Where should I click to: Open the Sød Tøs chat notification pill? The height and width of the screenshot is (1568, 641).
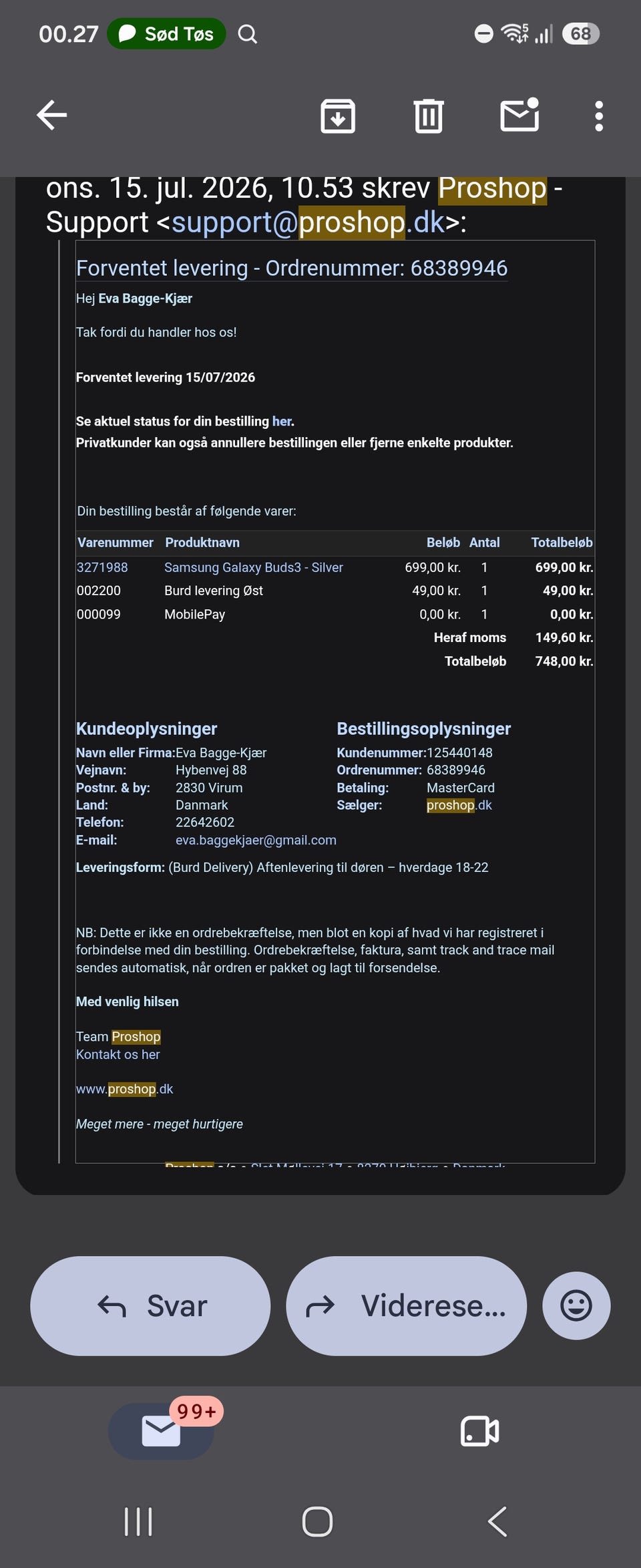(x=166, y=33)
